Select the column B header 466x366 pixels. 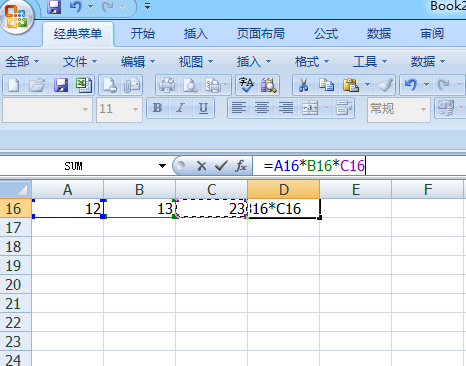tap(139, 189)
